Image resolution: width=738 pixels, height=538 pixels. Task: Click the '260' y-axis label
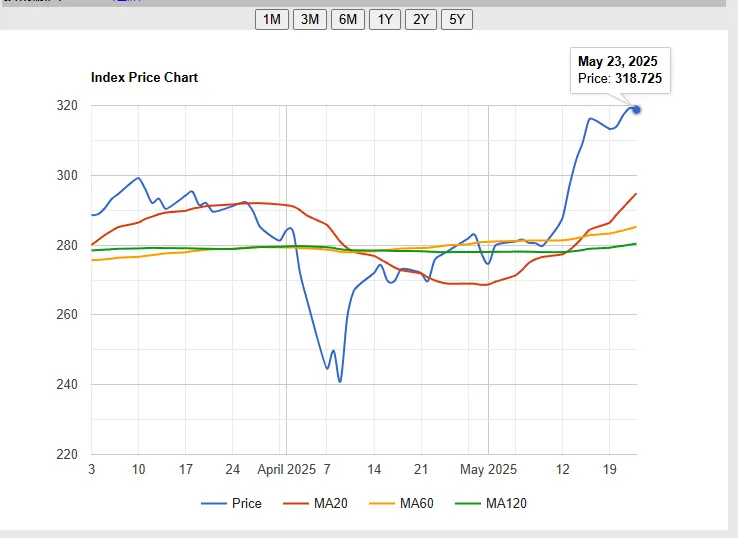(67, 314)
